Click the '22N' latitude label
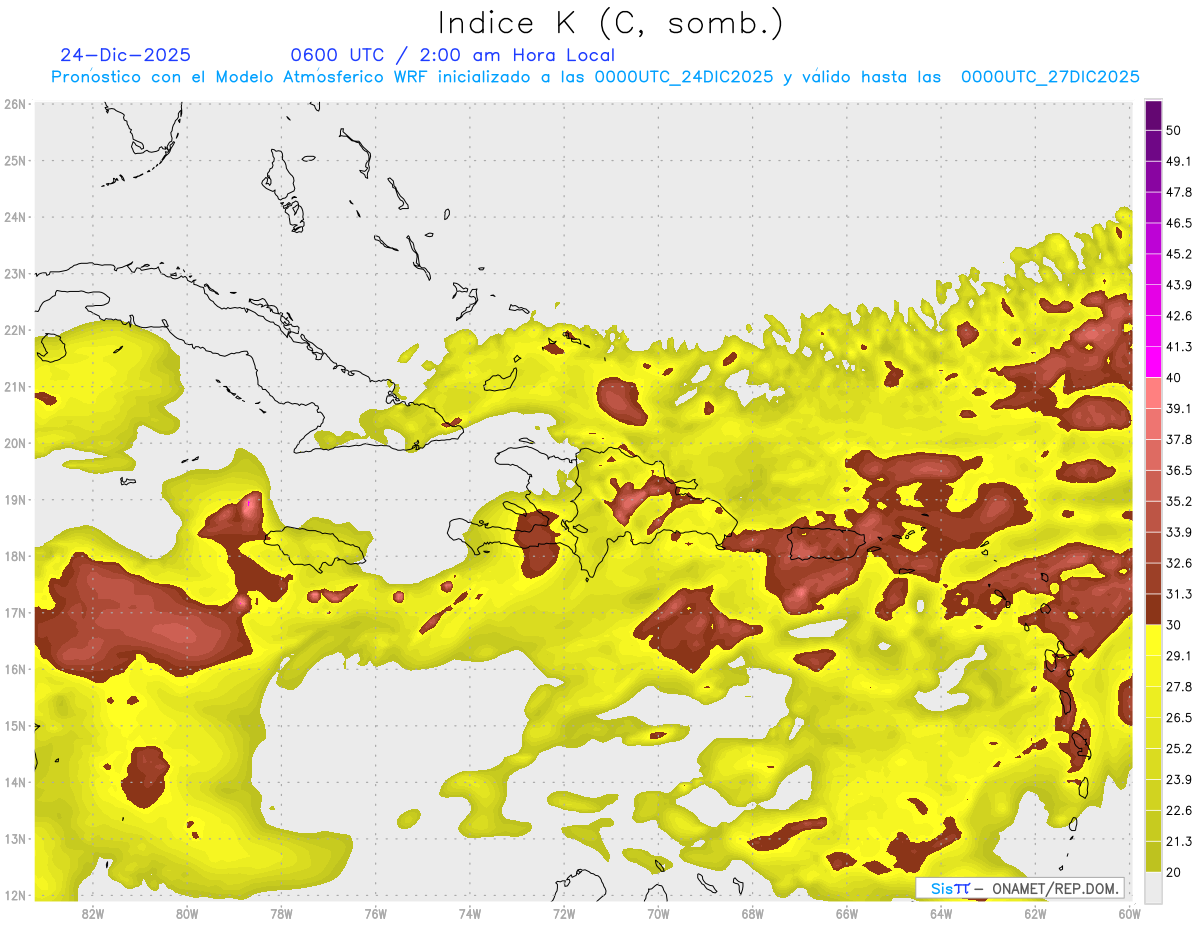This screenshot has width=1200, height=927. click(x=15, y=330)
